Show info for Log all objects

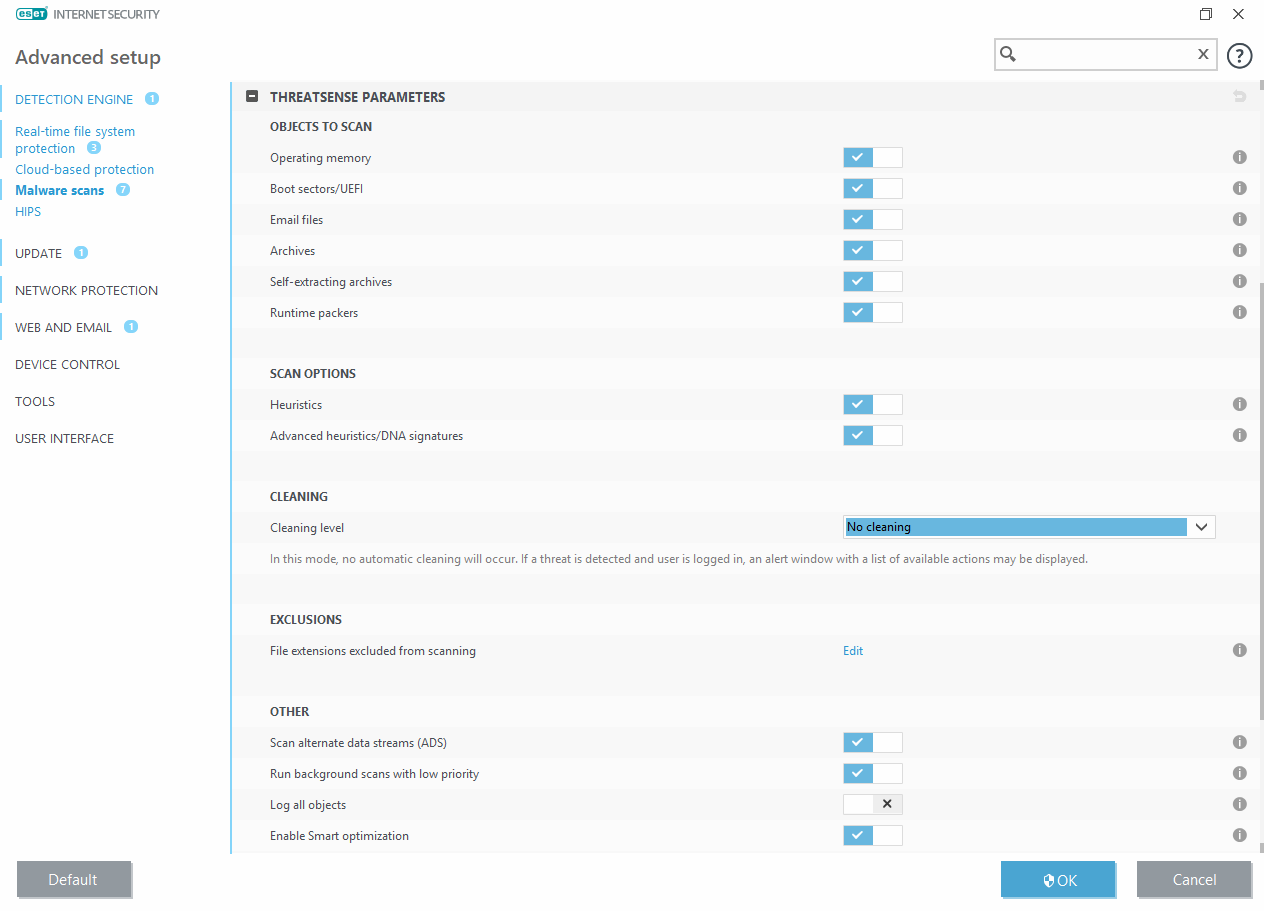click(x=1239, y=804)
